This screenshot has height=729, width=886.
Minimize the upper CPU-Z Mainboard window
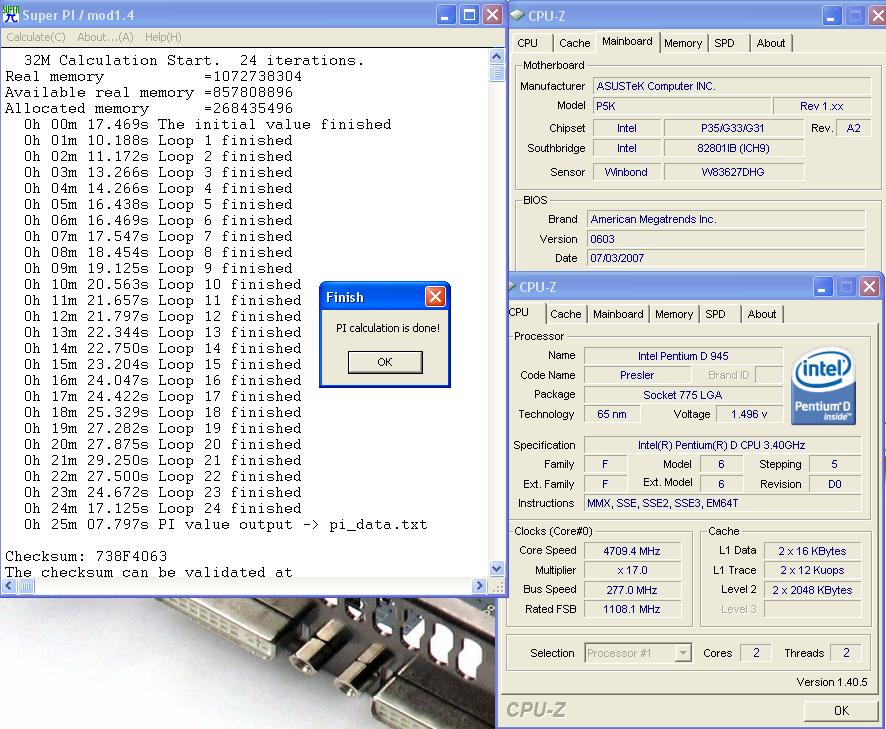click(831, 16)
